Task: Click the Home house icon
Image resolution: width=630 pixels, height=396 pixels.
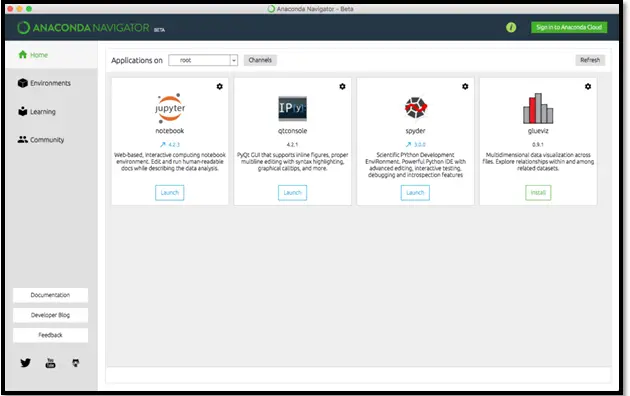Action: point(22,55)
